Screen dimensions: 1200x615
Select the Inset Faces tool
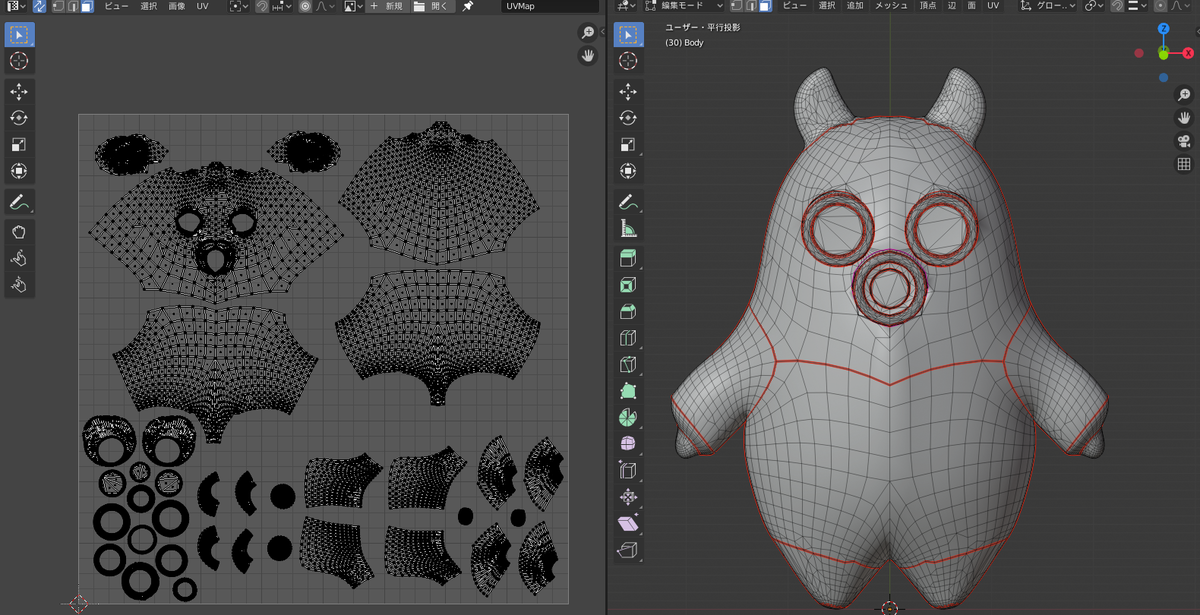click(628, 286)
